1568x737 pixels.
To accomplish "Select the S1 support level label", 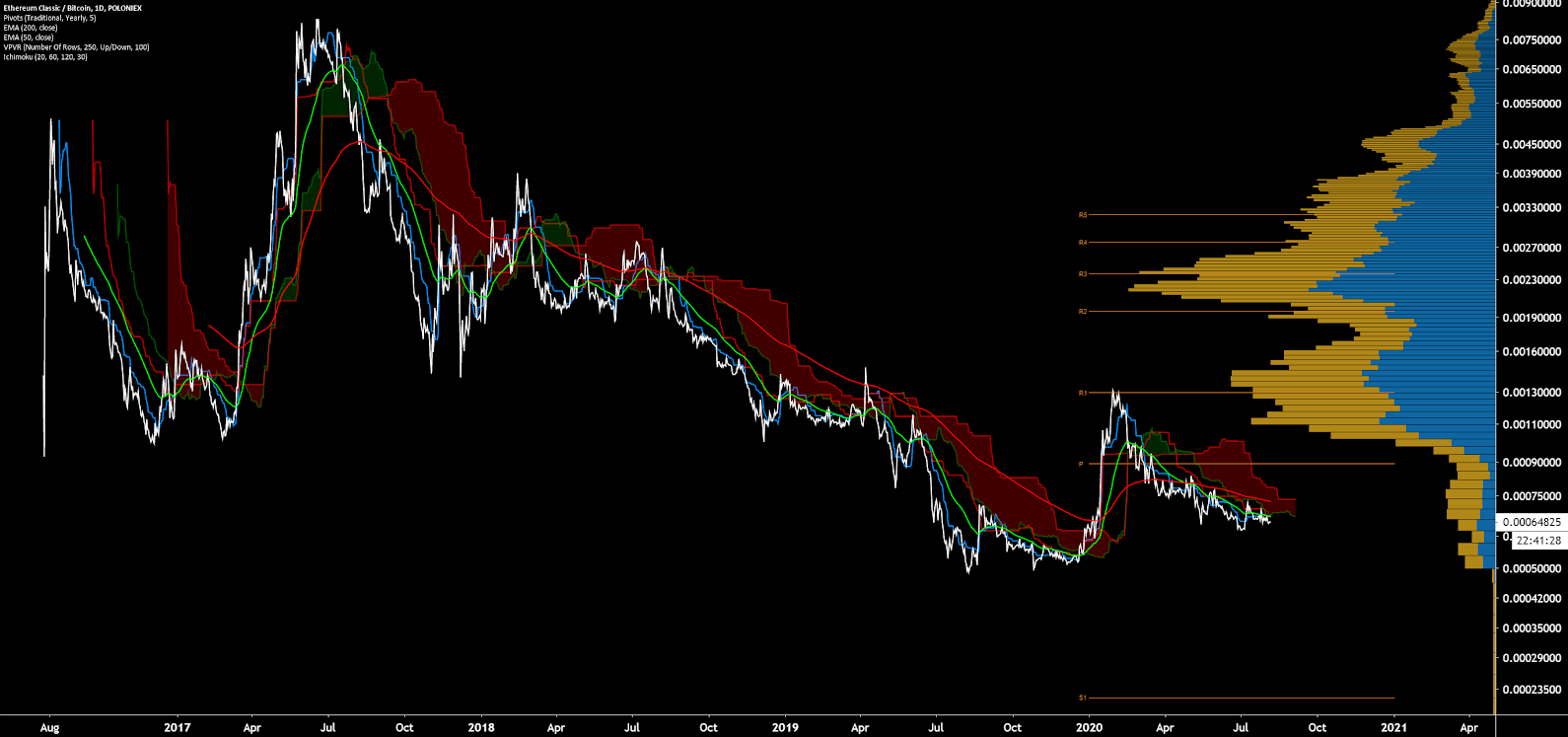I will [1083, 698].
